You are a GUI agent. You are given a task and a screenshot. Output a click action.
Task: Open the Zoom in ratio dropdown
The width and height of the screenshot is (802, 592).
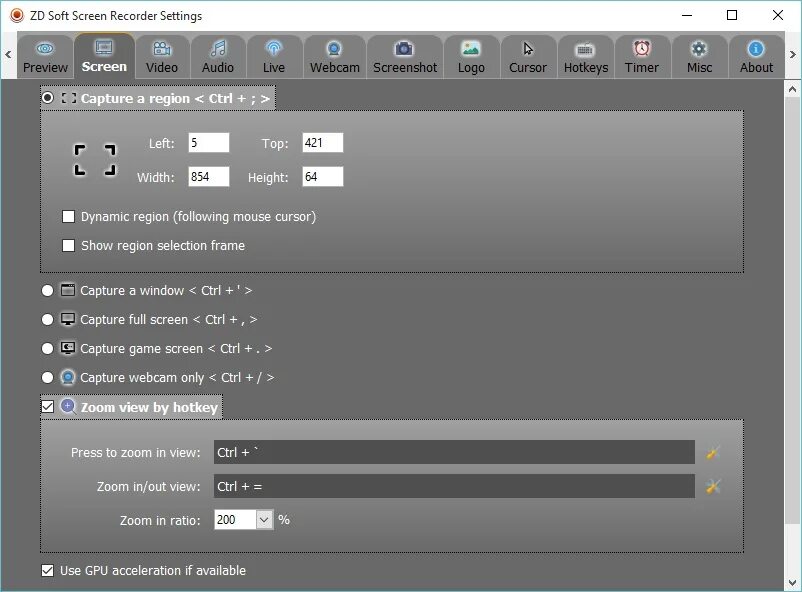coord(264,520)
